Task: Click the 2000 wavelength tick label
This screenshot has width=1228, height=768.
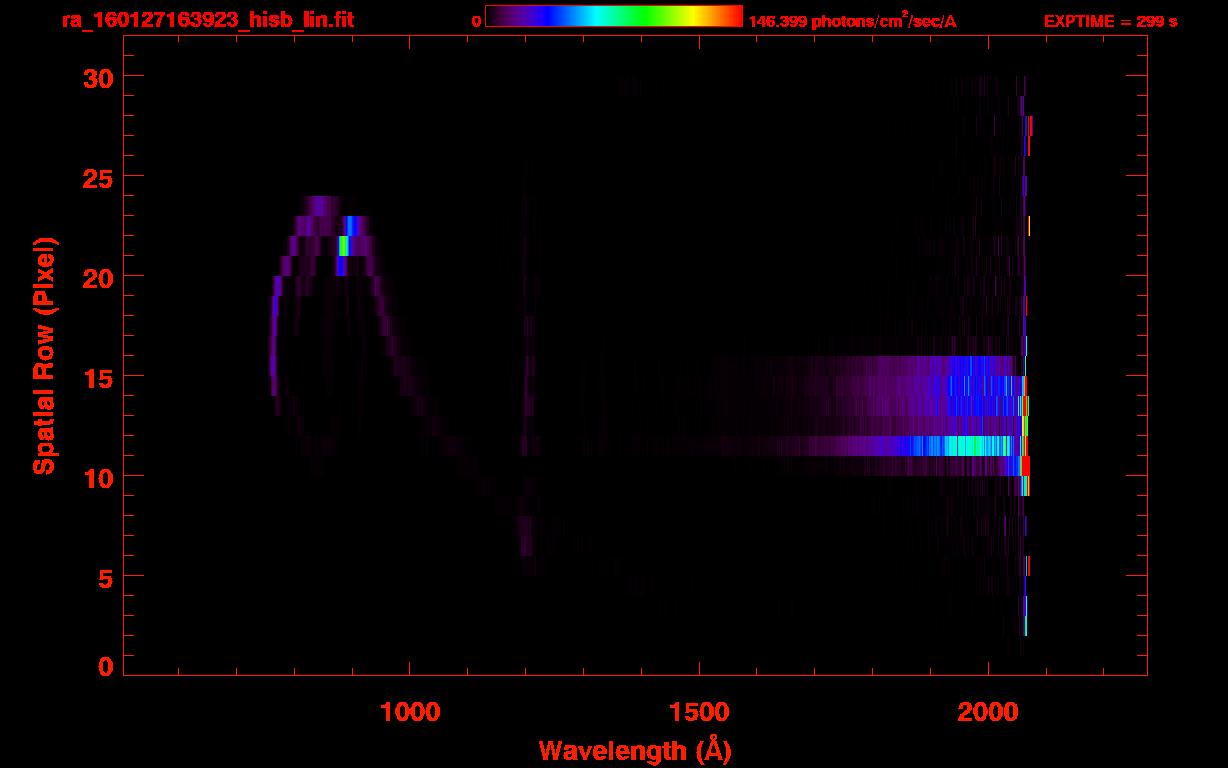Action: pos(988,711)
